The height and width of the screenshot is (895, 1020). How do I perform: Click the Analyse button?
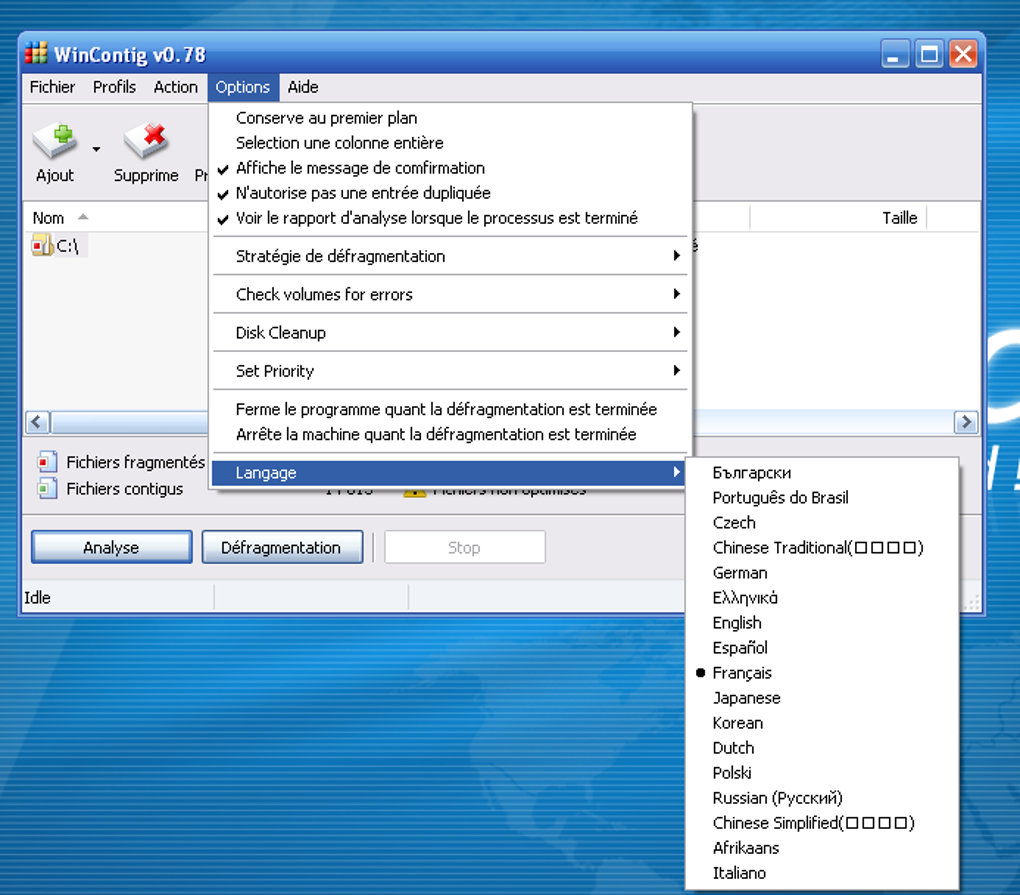(x=112, y=547)
